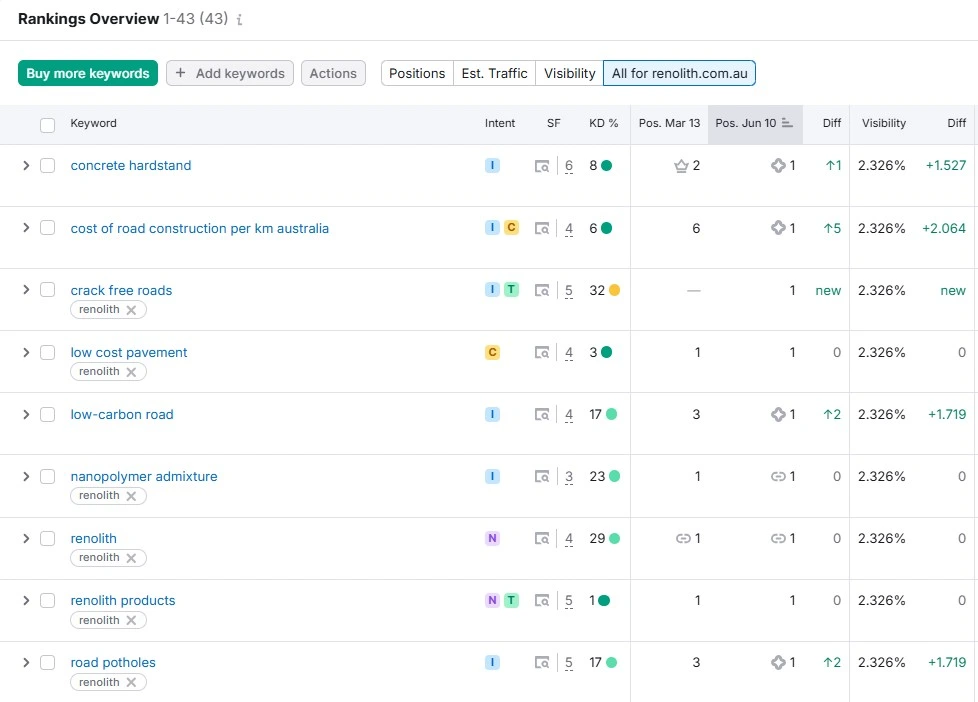This screenshot has height=702, width=978.
Task: Click AI overview icon in cost of road construction row
Action: point(778,228)
